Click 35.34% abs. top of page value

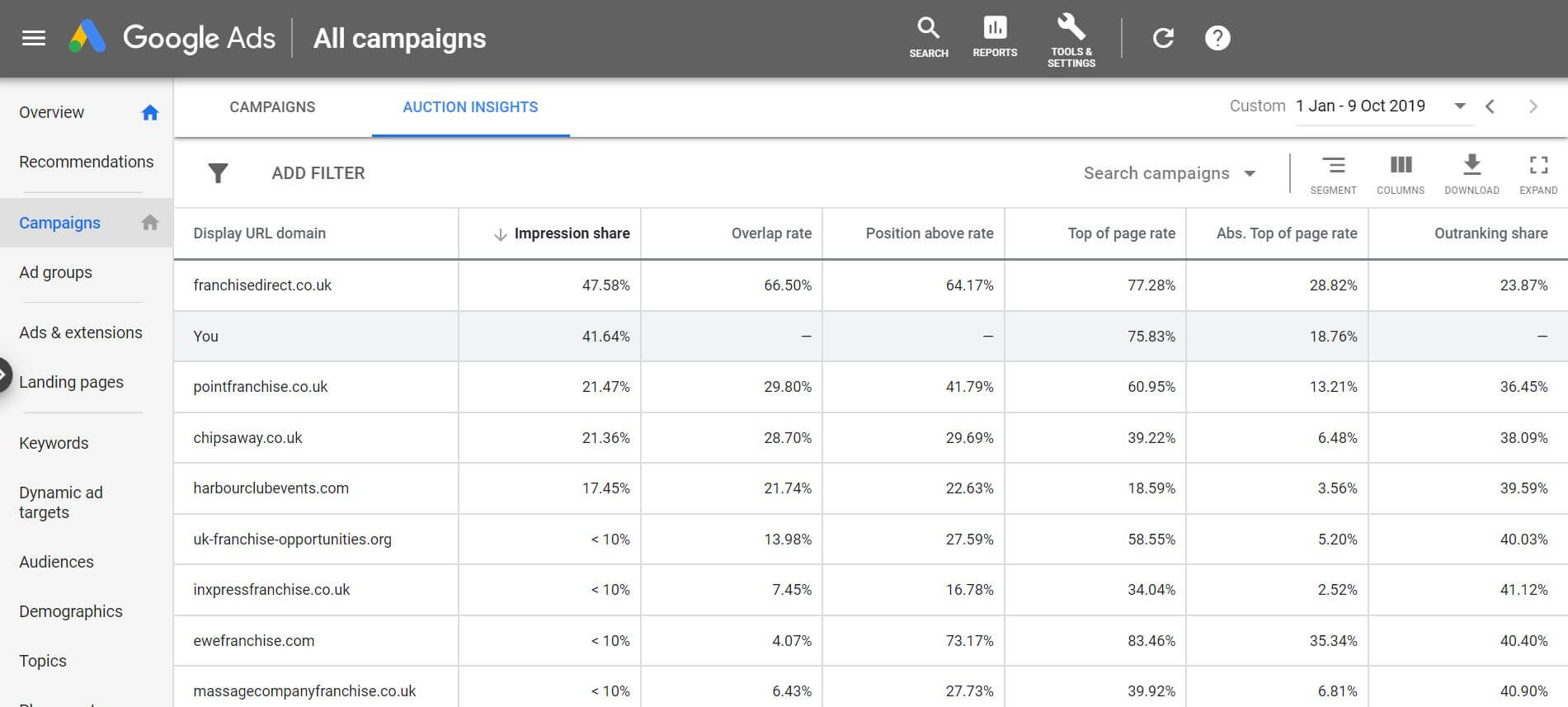coord(1333,641)
